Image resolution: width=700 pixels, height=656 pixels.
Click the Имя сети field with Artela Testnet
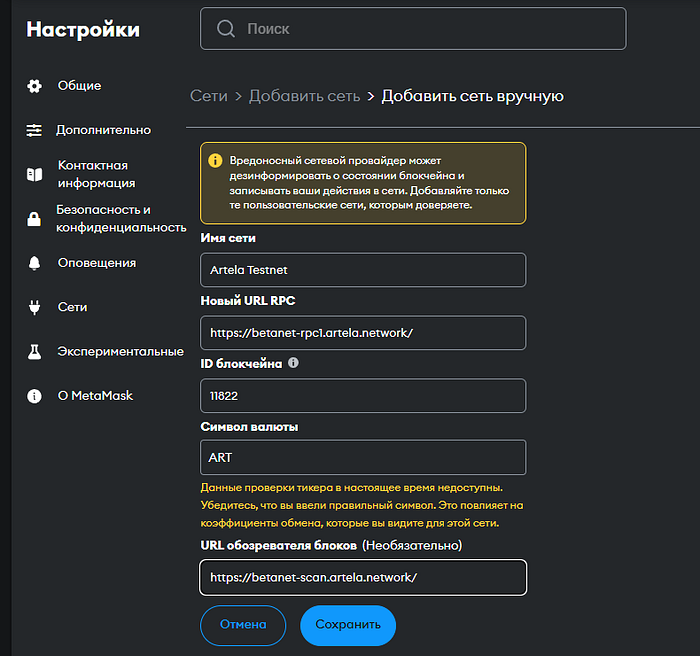coord(363,270)
